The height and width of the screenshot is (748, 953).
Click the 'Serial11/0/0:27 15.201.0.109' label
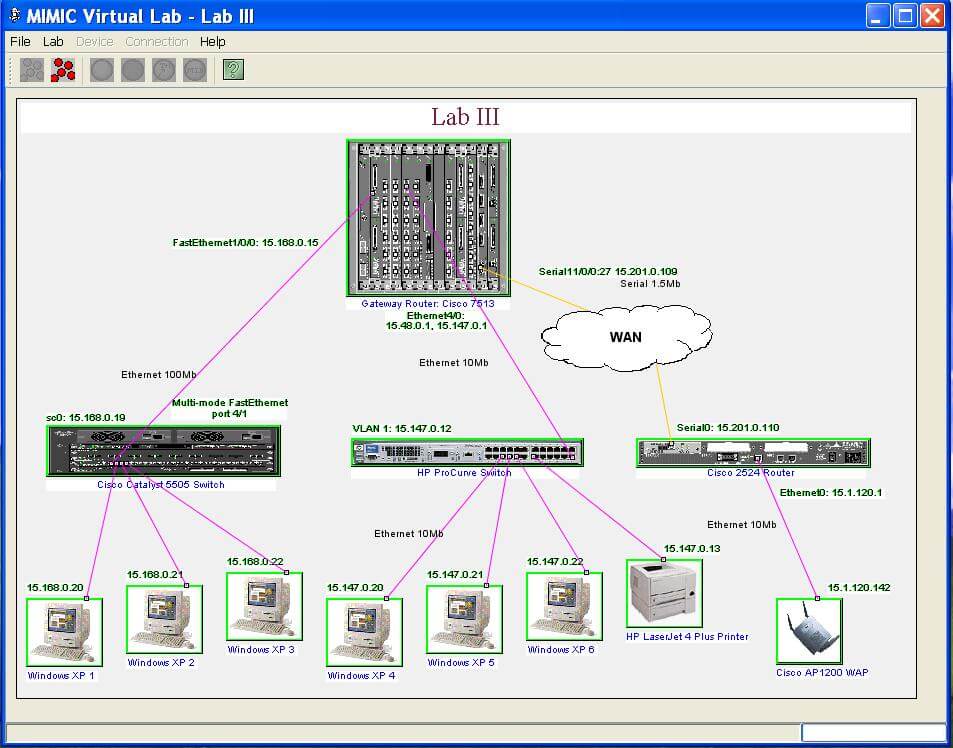[608, 272]
